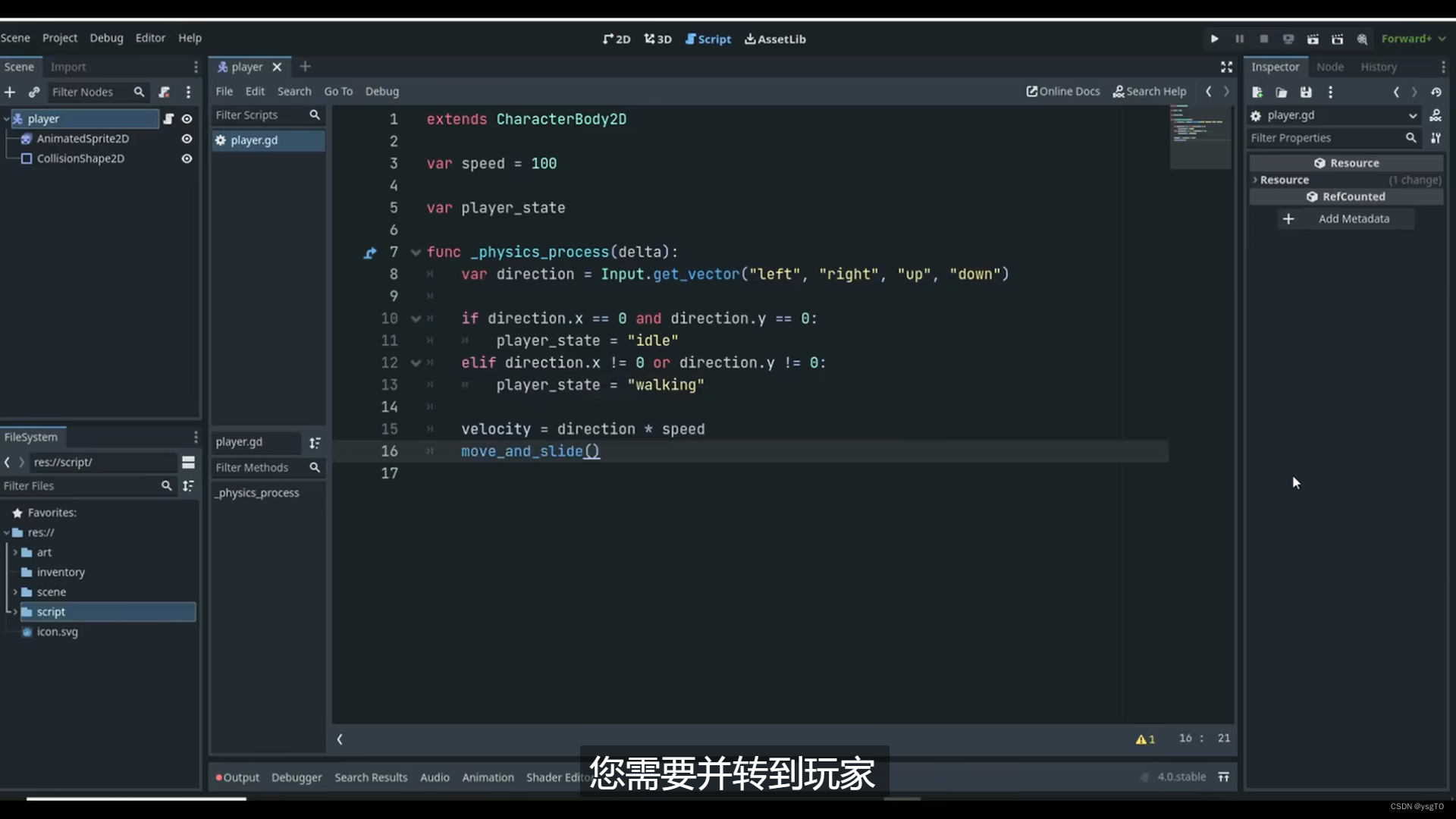The image size is (1456, 819).
Task: Toggle visibility of CollisionShape2D node
Action: point(187,158)
